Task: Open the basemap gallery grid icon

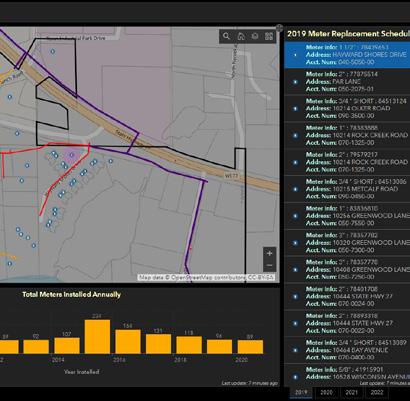Action: click(269, 36)
